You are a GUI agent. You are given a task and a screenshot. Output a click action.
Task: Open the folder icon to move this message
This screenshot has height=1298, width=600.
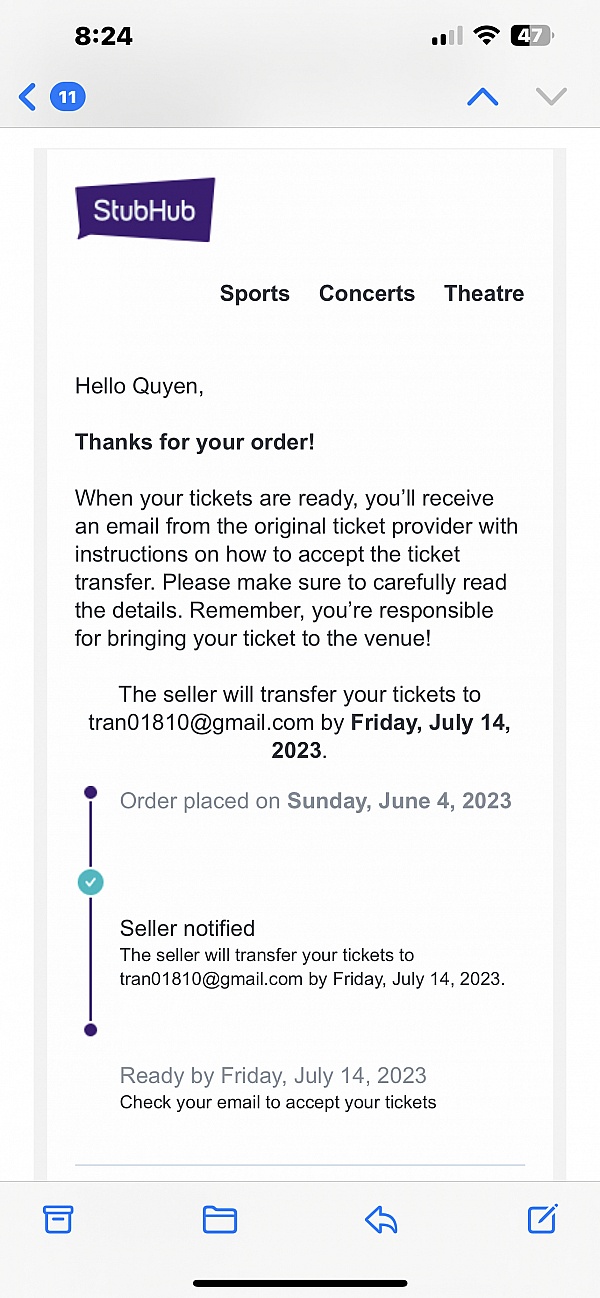click(220, 1219)
